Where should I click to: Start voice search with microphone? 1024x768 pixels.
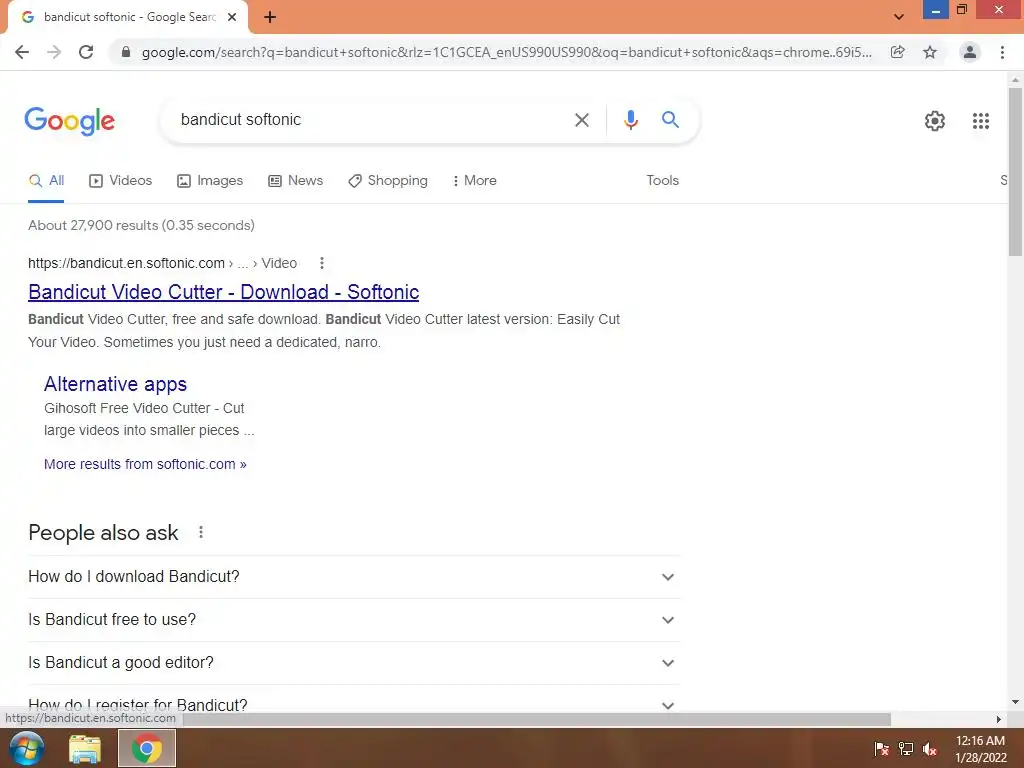click(630, 120)
